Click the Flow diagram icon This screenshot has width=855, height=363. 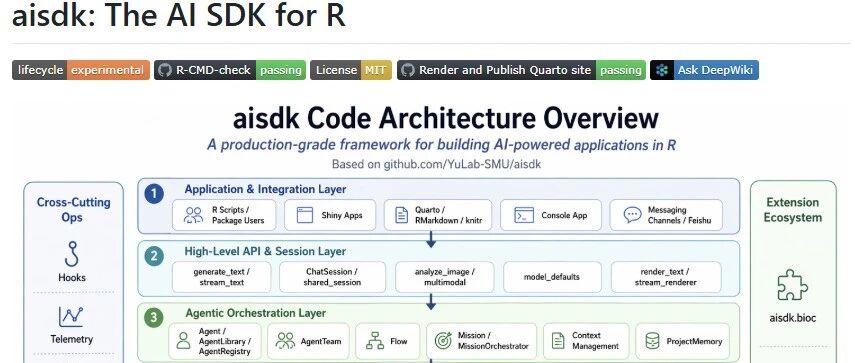(x=375, y=341)
